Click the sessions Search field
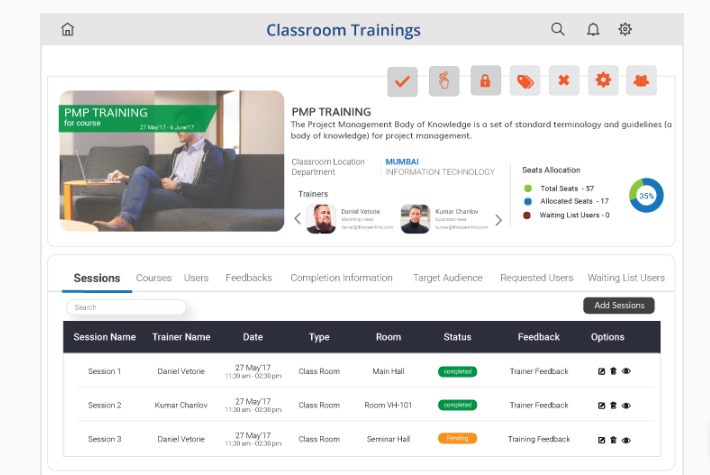Screen dimensions: 710x475 [126, 307]
